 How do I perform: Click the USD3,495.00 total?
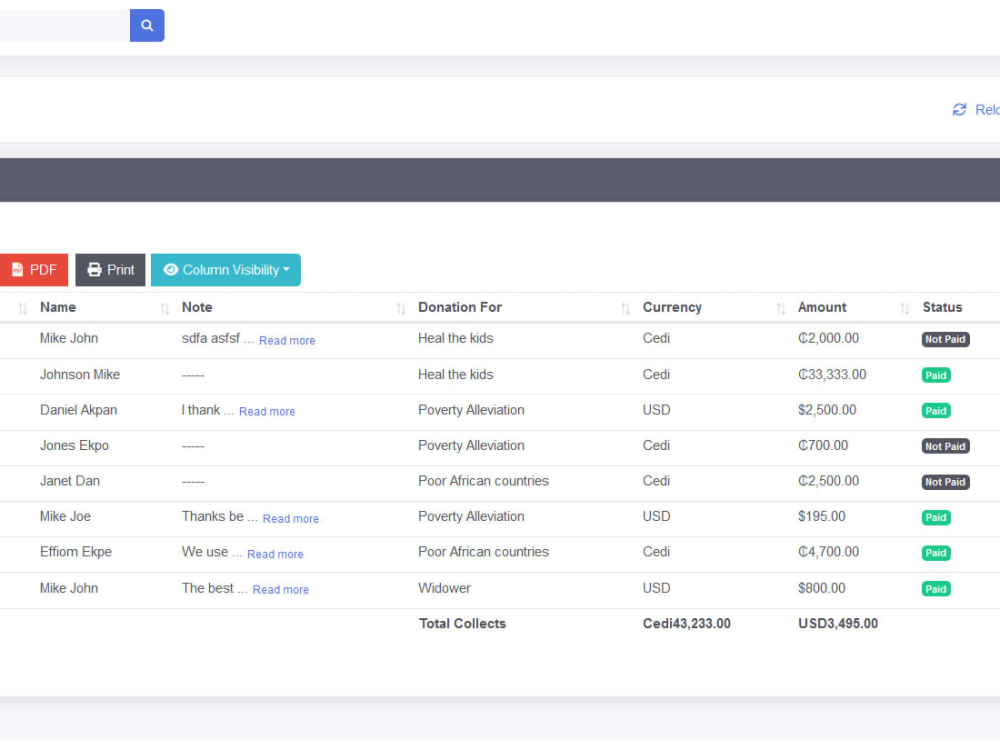pos(837,624)
